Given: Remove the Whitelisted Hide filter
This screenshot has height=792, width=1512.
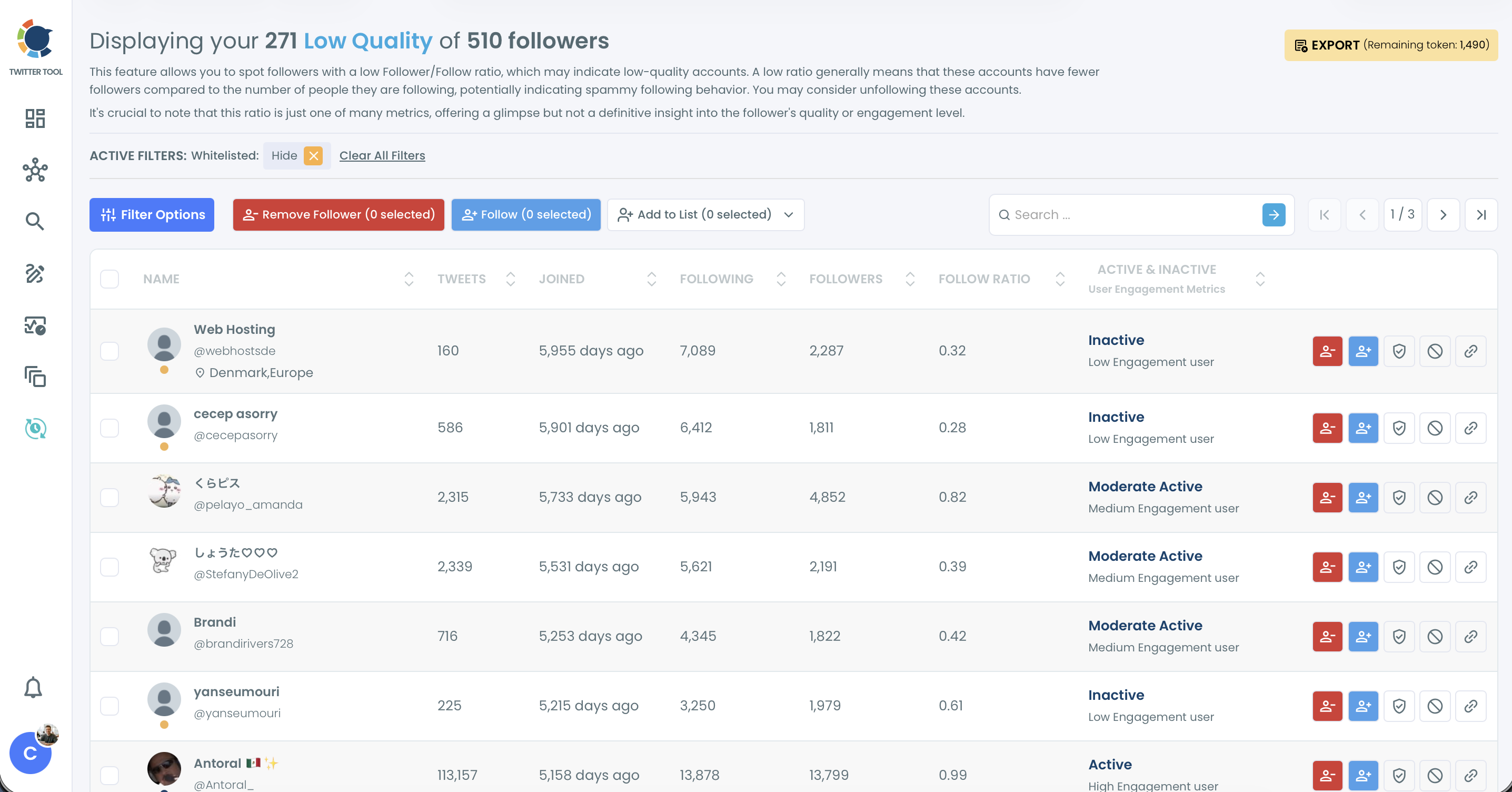Looking at the screenshot, I should tap(313, 155).
